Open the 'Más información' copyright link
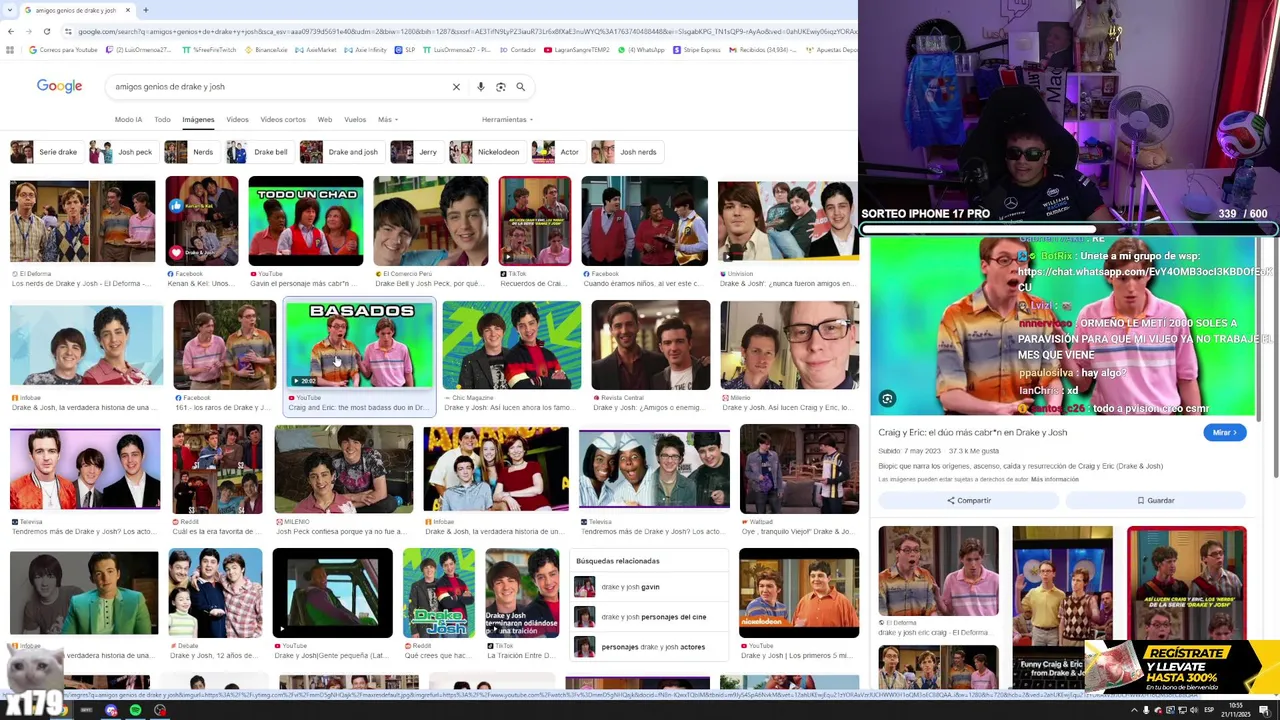 [1054, 480]
